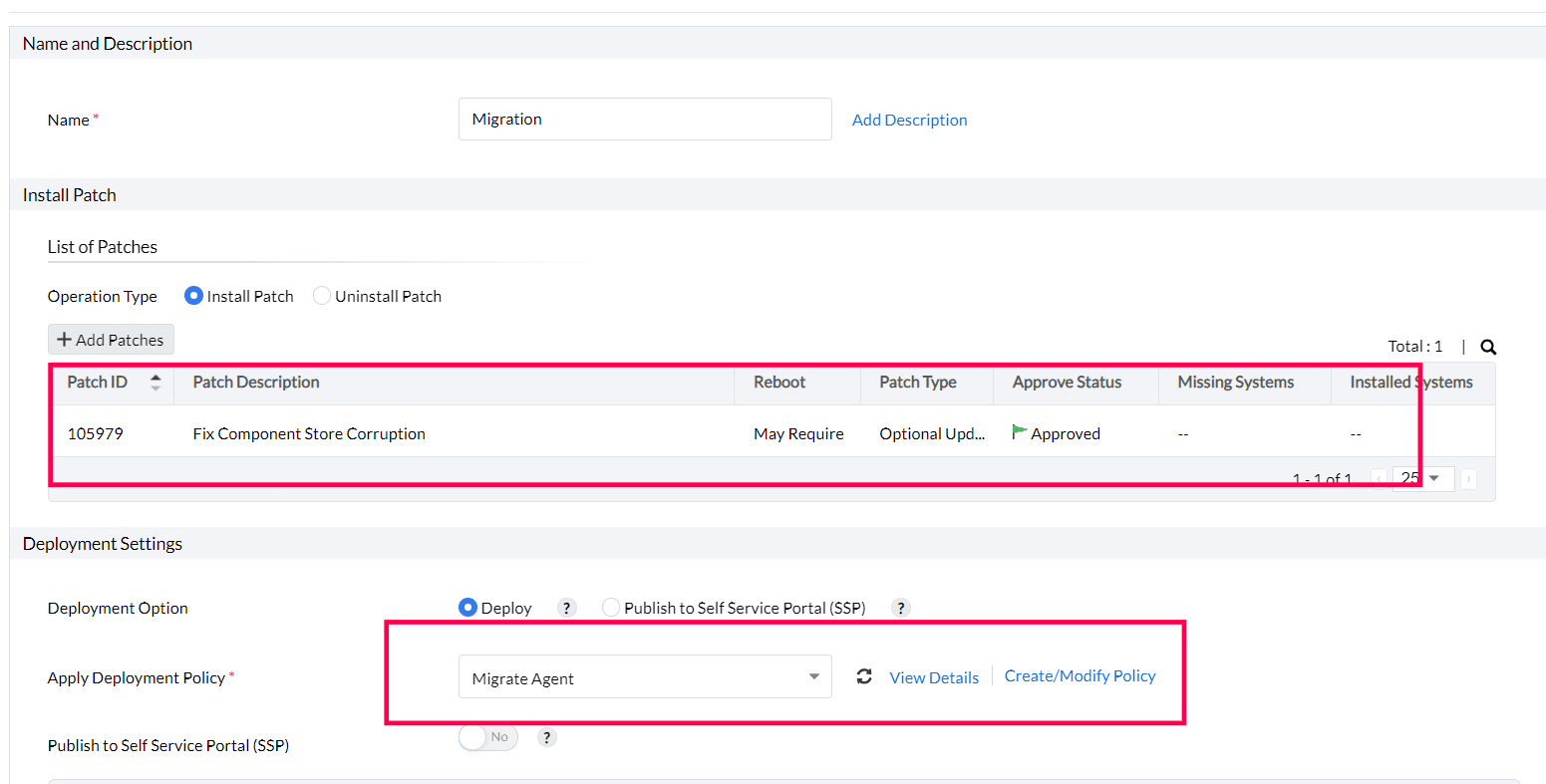Viewport: 1546px width, 784px height.
Task: Select Publish to Self Service Portal radio
Action: (x=611, y=608)
